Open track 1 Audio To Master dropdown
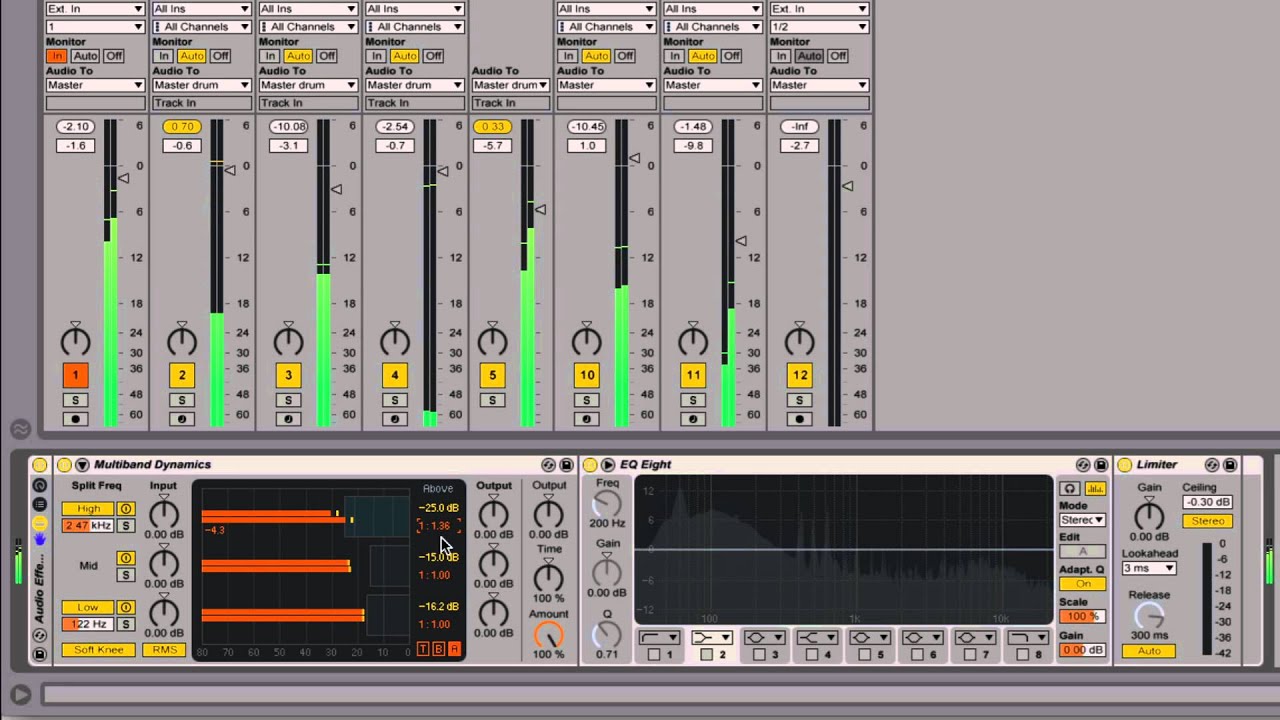 point(95,85)
